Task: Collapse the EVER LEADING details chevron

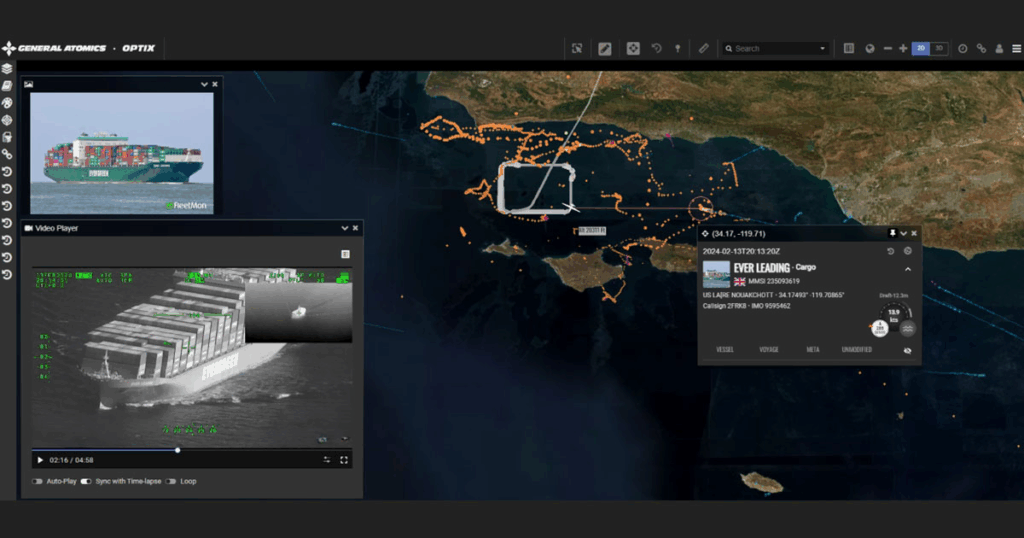Action: pyautogui.click(x=908, y=269)
